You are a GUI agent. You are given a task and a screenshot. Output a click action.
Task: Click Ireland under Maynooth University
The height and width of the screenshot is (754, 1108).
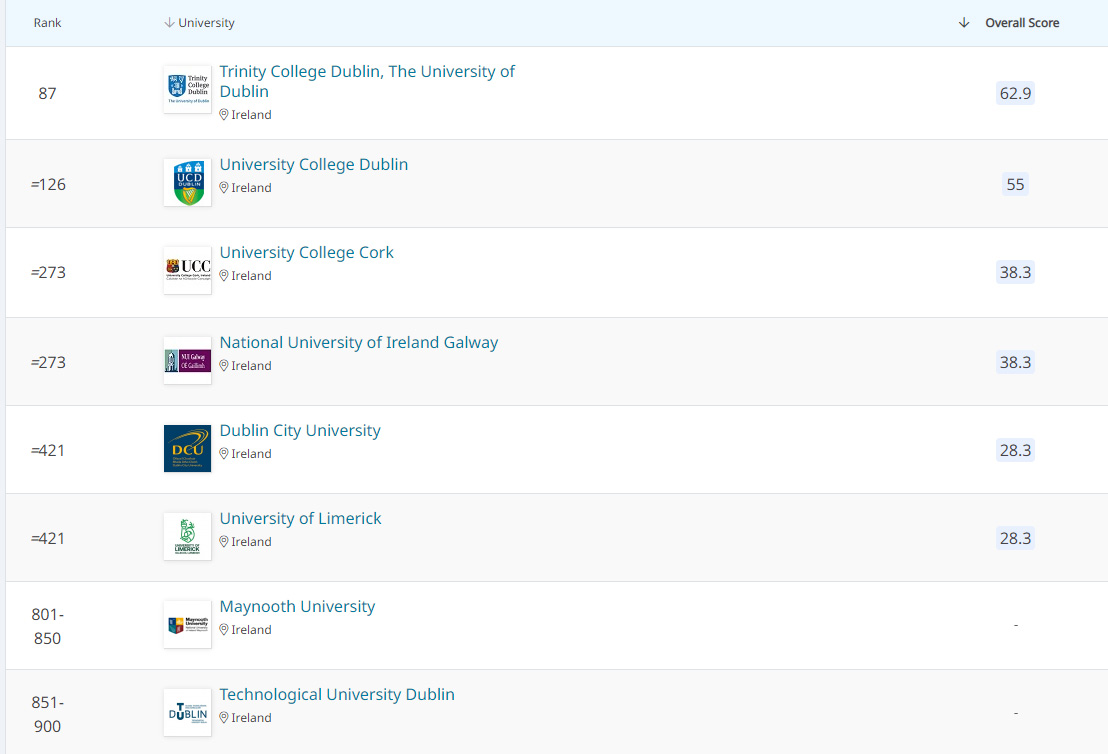click(x=252, y=630)
